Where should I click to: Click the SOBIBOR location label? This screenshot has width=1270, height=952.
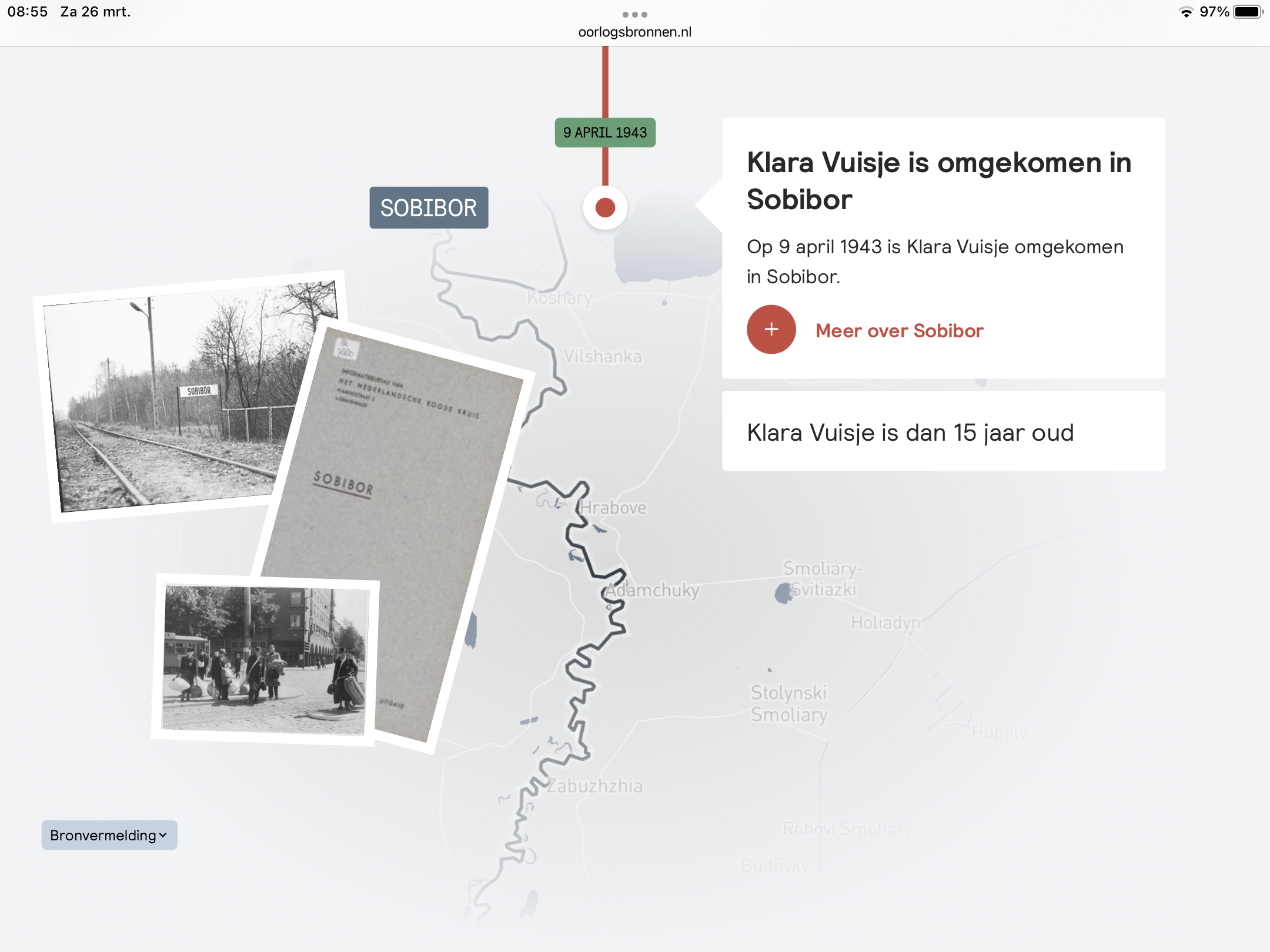(429, 207)
